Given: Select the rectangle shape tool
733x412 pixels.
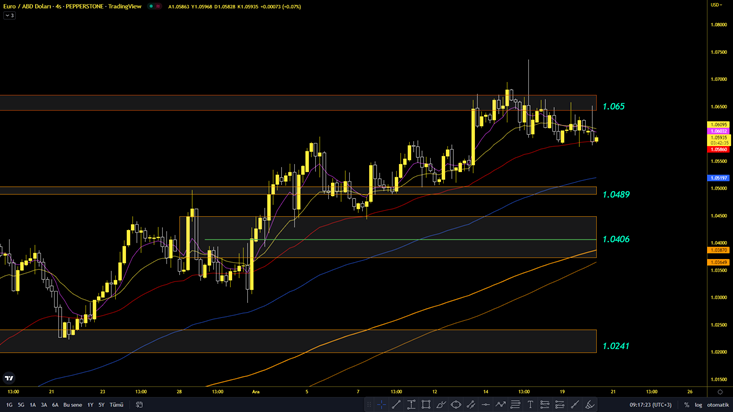Looking at the screenshot, I should [426, 405].
